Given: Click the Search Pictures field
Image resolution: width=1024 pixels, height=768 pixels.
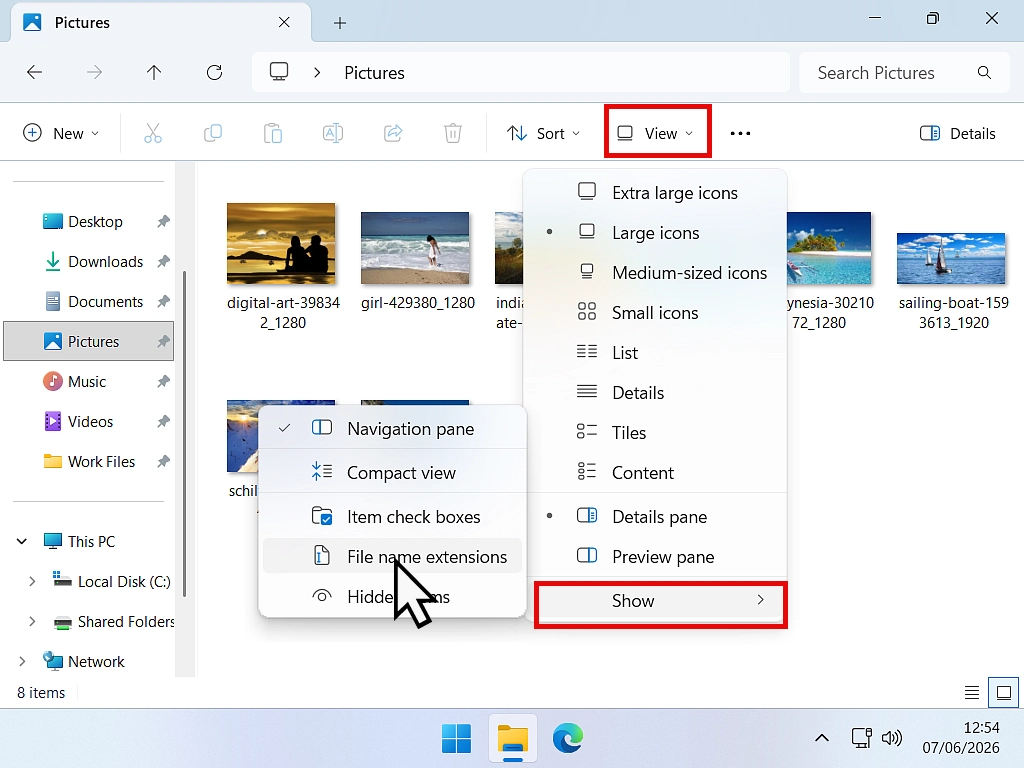Looking at the screenshot, I should click(904, 72).
